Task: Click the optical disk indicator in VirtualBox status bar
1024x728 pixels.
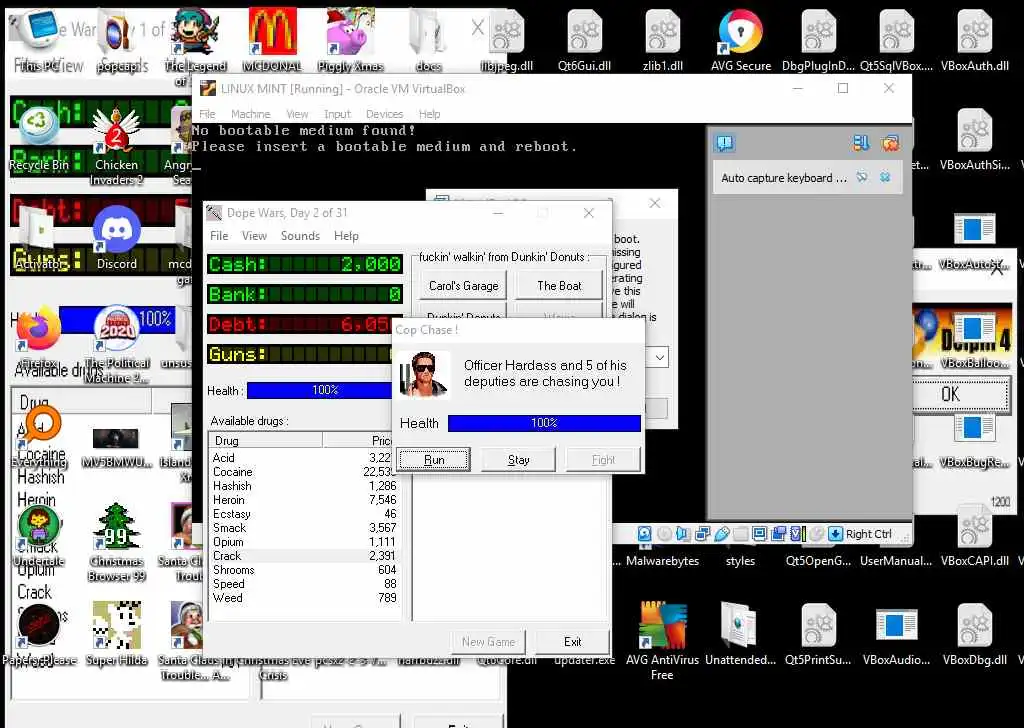Action: [664, 533]
